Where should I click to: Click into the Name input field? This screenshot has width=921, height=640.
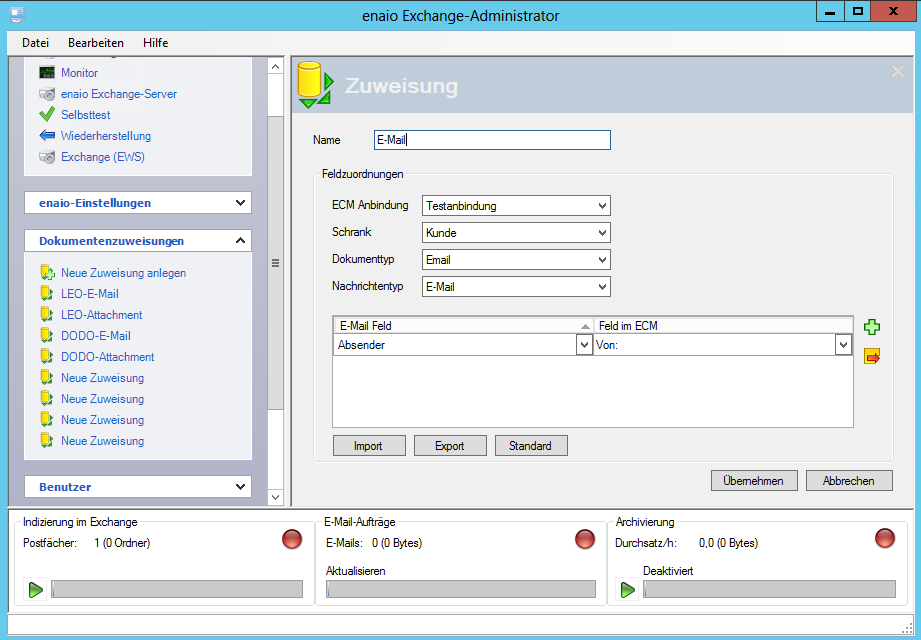point(491,140)
